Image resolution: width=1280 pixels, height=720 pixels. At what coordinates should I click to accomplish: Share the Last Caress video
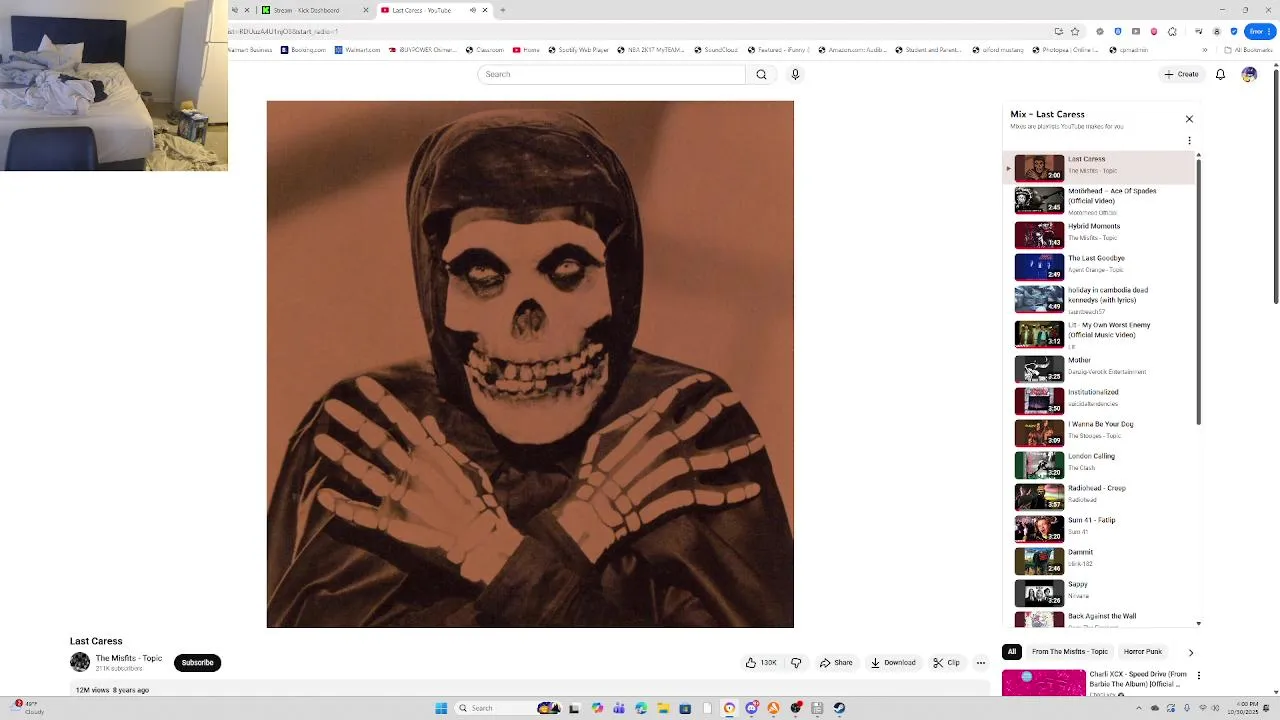(836, 663)
